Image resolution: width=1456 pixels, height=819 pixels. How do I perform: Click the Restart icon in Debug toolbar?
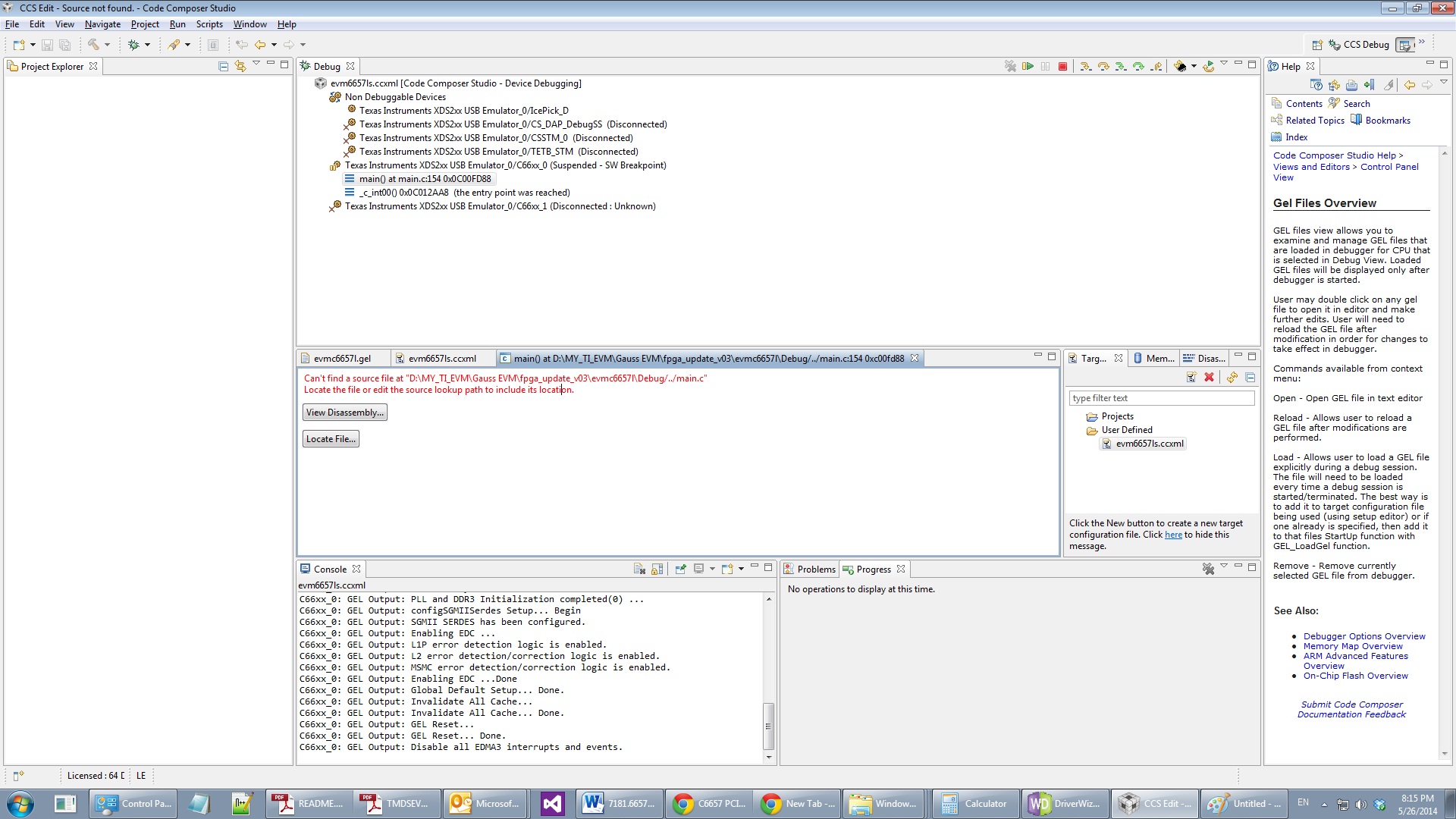point(1208,67)
